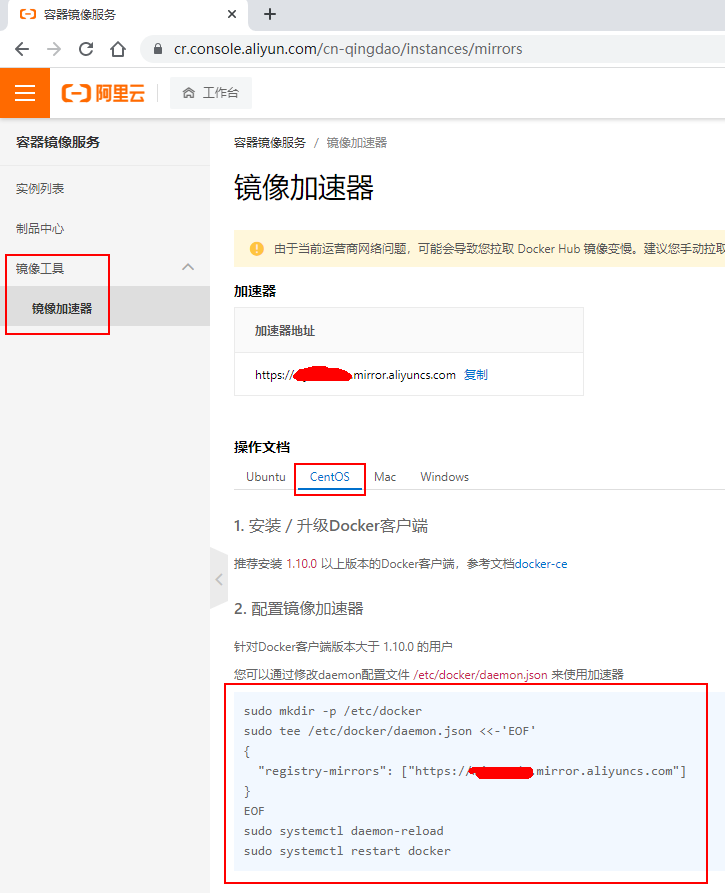Open 工作台 workbench button
The width and height of the screenshot is (725, 893).
tap(211, 93)
